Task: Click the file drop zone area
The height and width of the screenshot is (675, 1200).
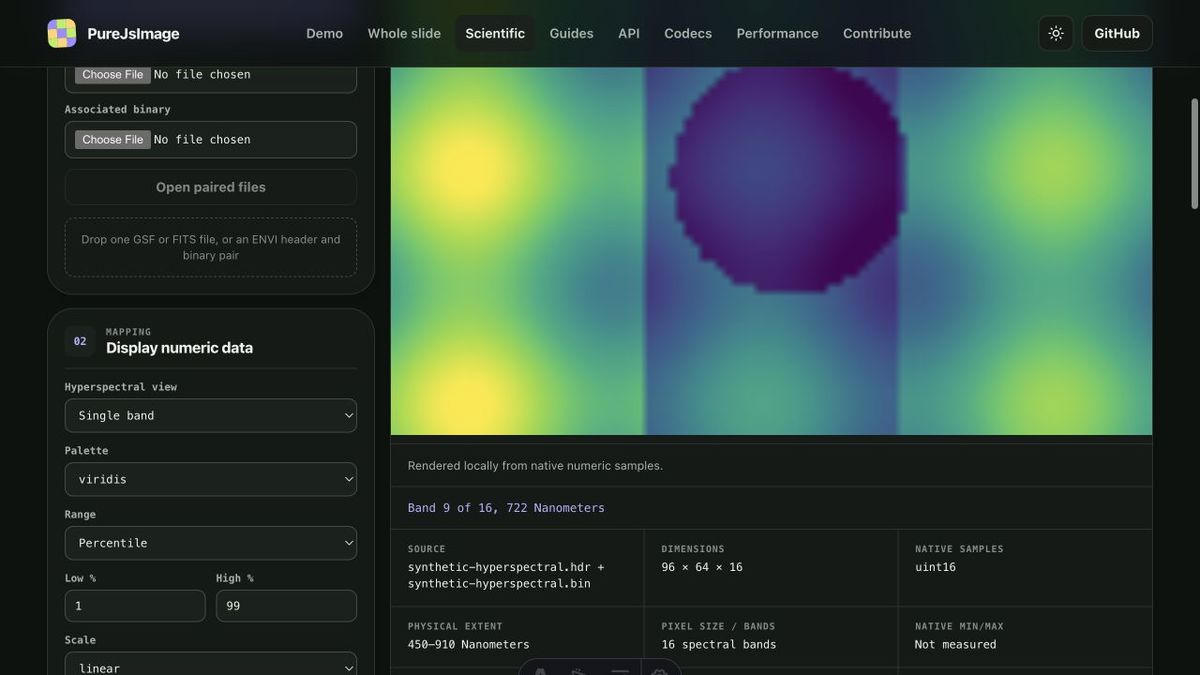Action: 211,247
